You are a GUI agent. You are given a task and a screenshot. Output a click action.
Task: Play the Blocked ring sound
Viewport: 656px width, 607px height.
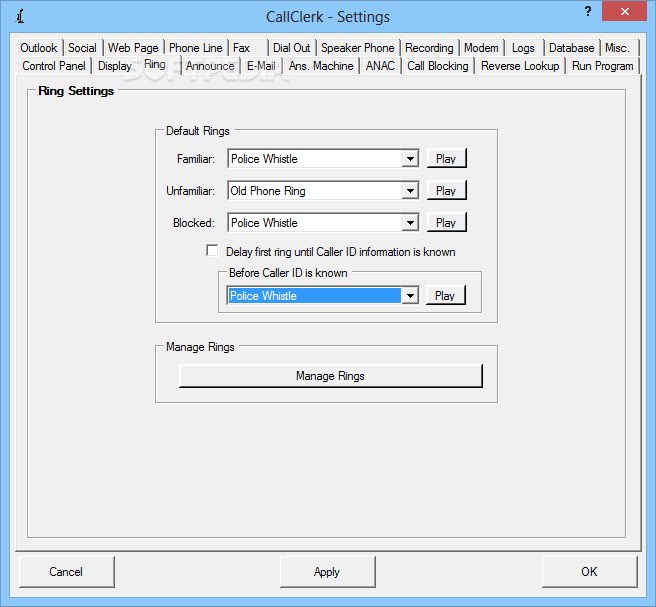coord(446,223)
